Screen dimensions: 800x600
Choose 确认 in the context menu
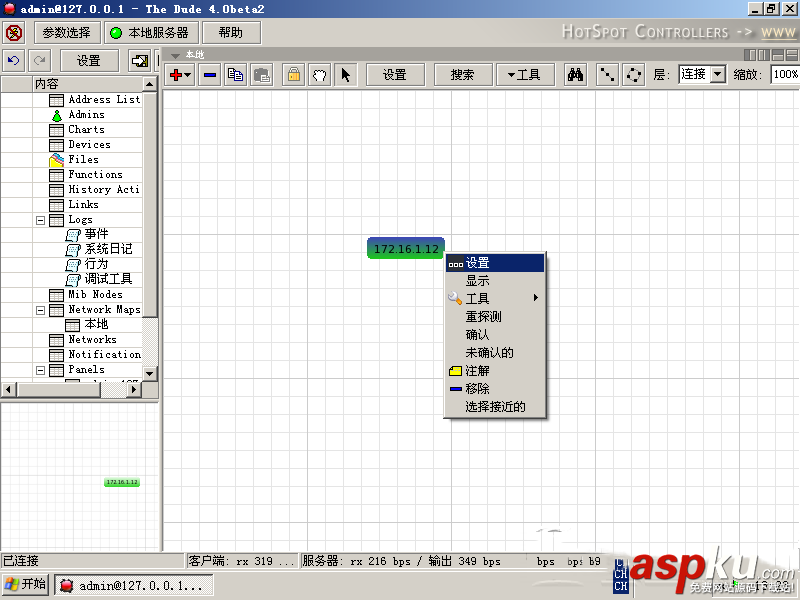coord(495,335)
